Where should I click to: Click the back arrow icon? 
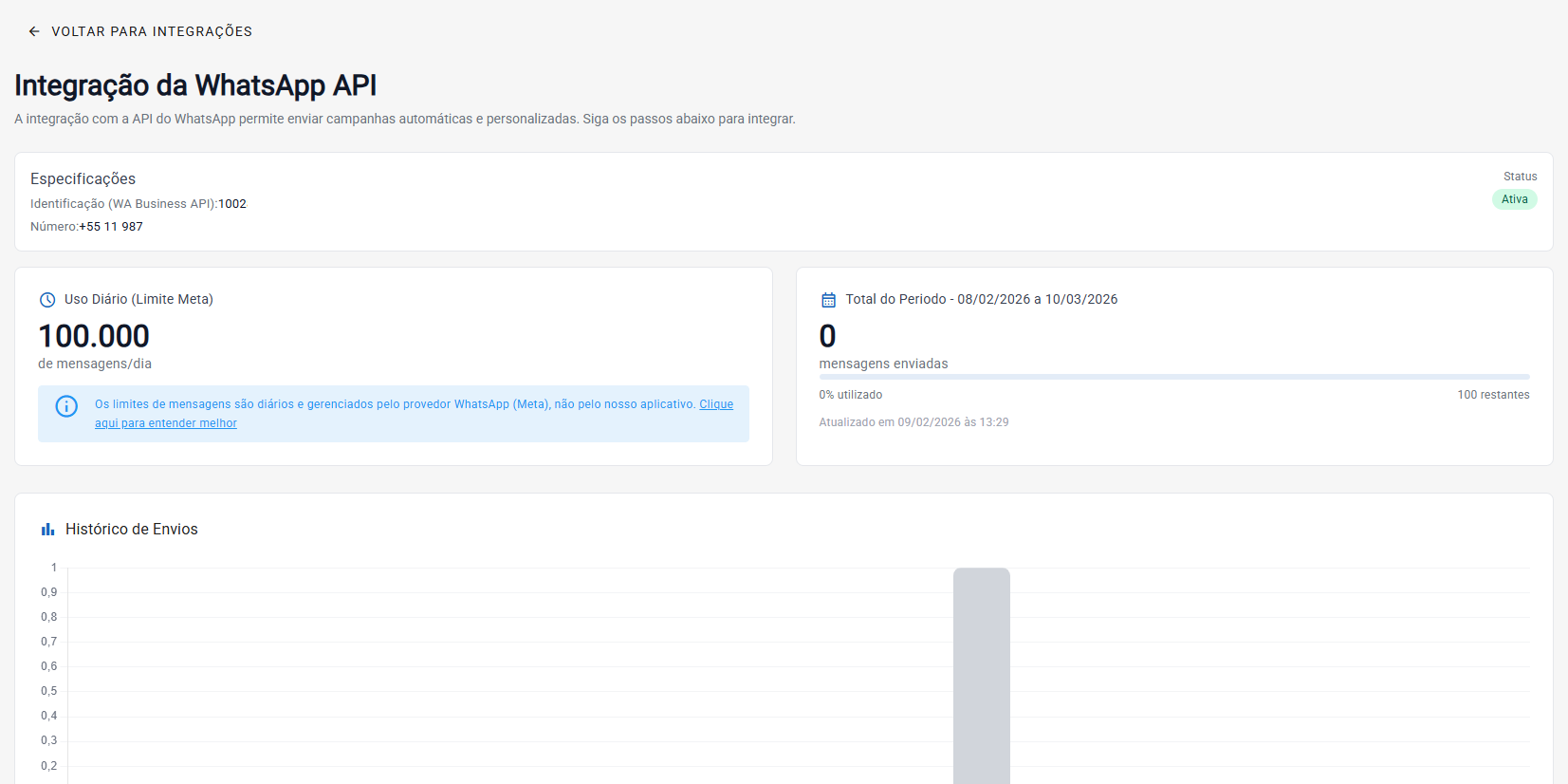[x=34, y=31]
